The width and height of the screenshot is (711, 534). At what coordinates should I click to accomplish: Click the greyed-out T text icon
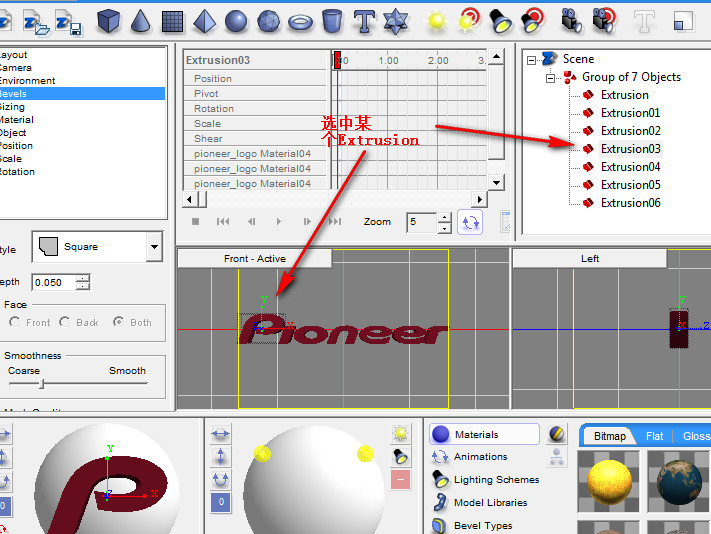pyautogui.click(x=644, y=21)
